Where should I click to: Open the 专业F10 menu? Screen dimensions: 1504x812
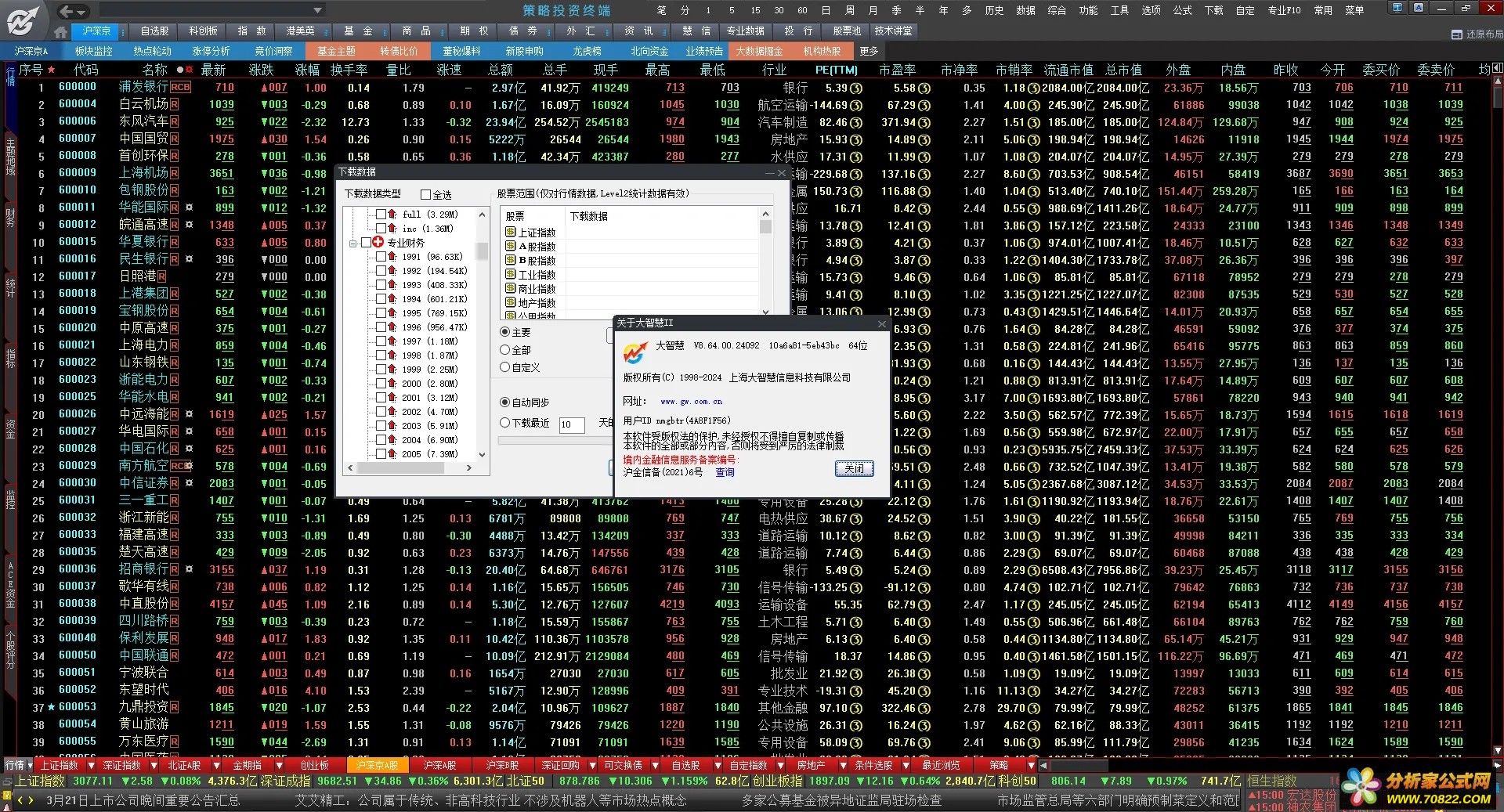pos(1284,10)
